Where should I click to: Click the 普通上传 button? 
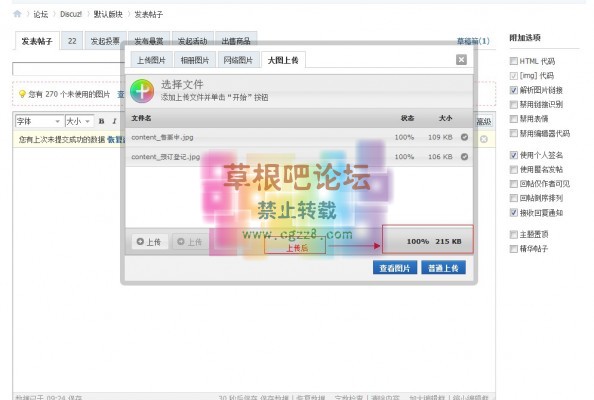coord(443,268)
